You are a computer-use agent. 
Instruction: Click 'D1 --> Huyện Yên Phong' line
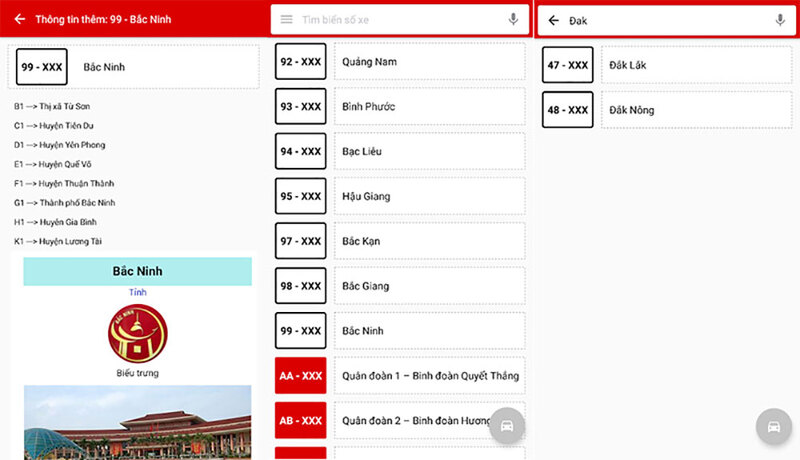60,145
